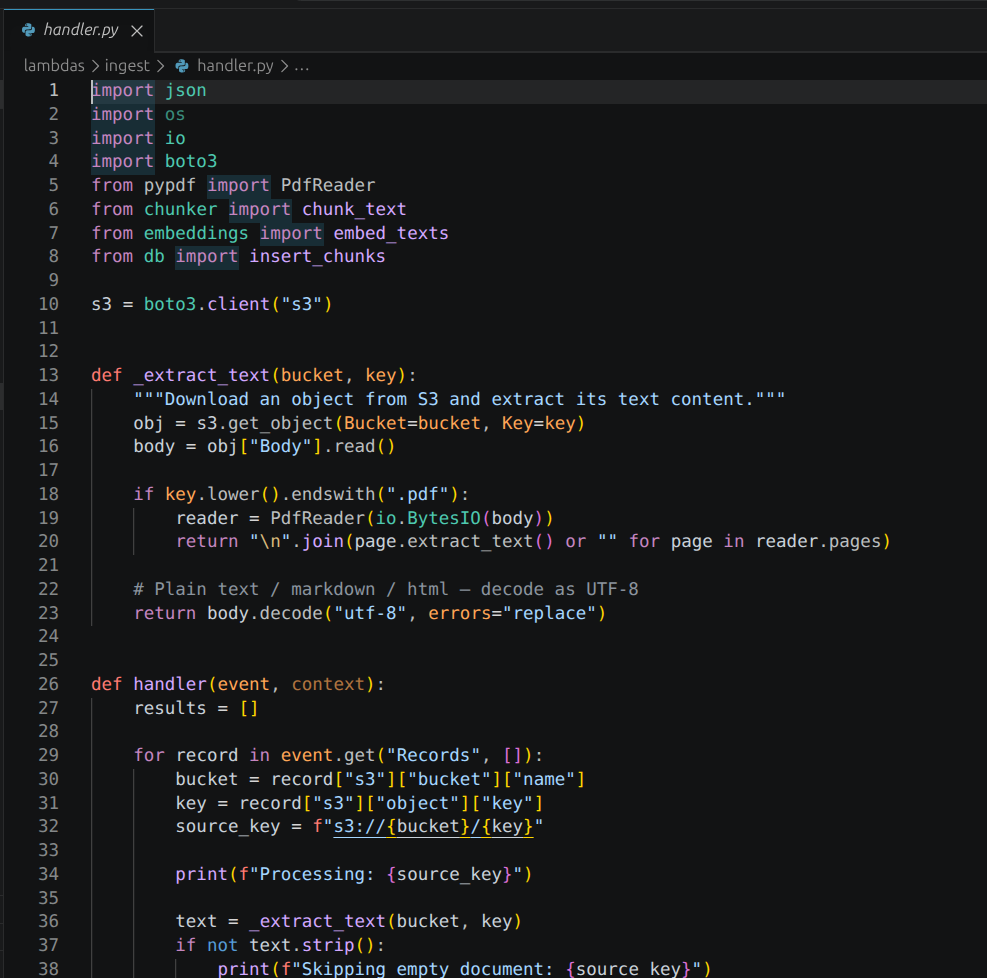Image resolution: width=987 pixels, height=978 pixels.
Task: Click text.strip on line 37
Action: coord(302,946)
